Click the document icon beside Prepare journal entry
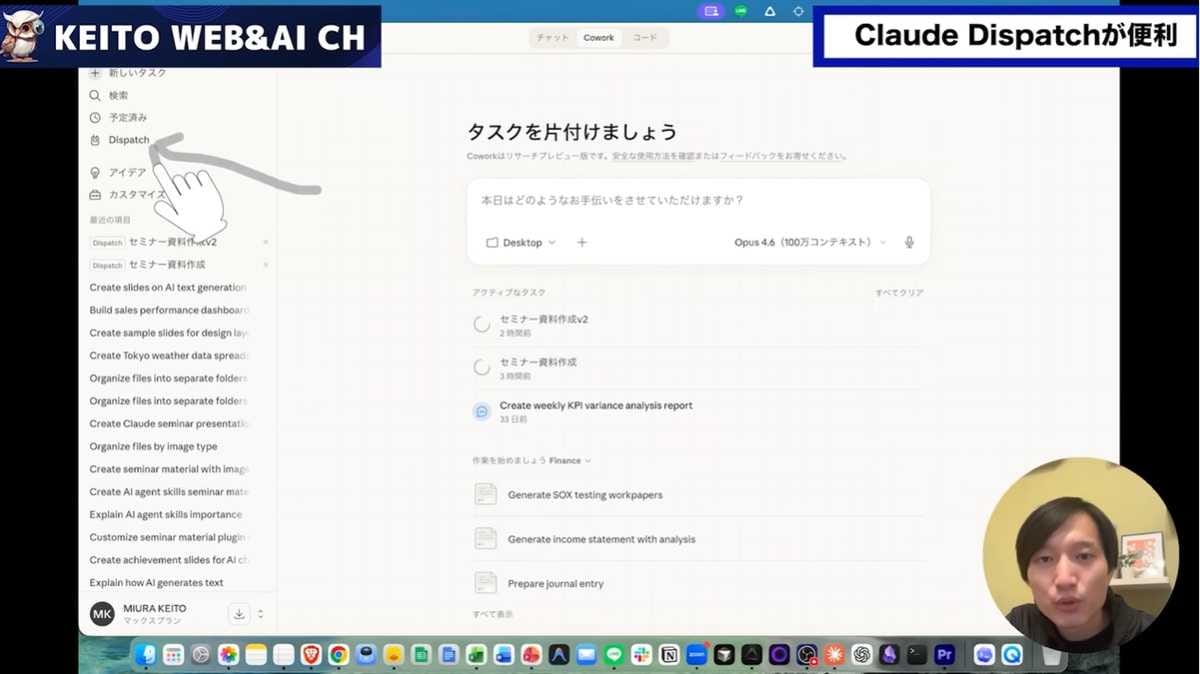Screen dimensions: 1200x674 click(x=486, y=583)
